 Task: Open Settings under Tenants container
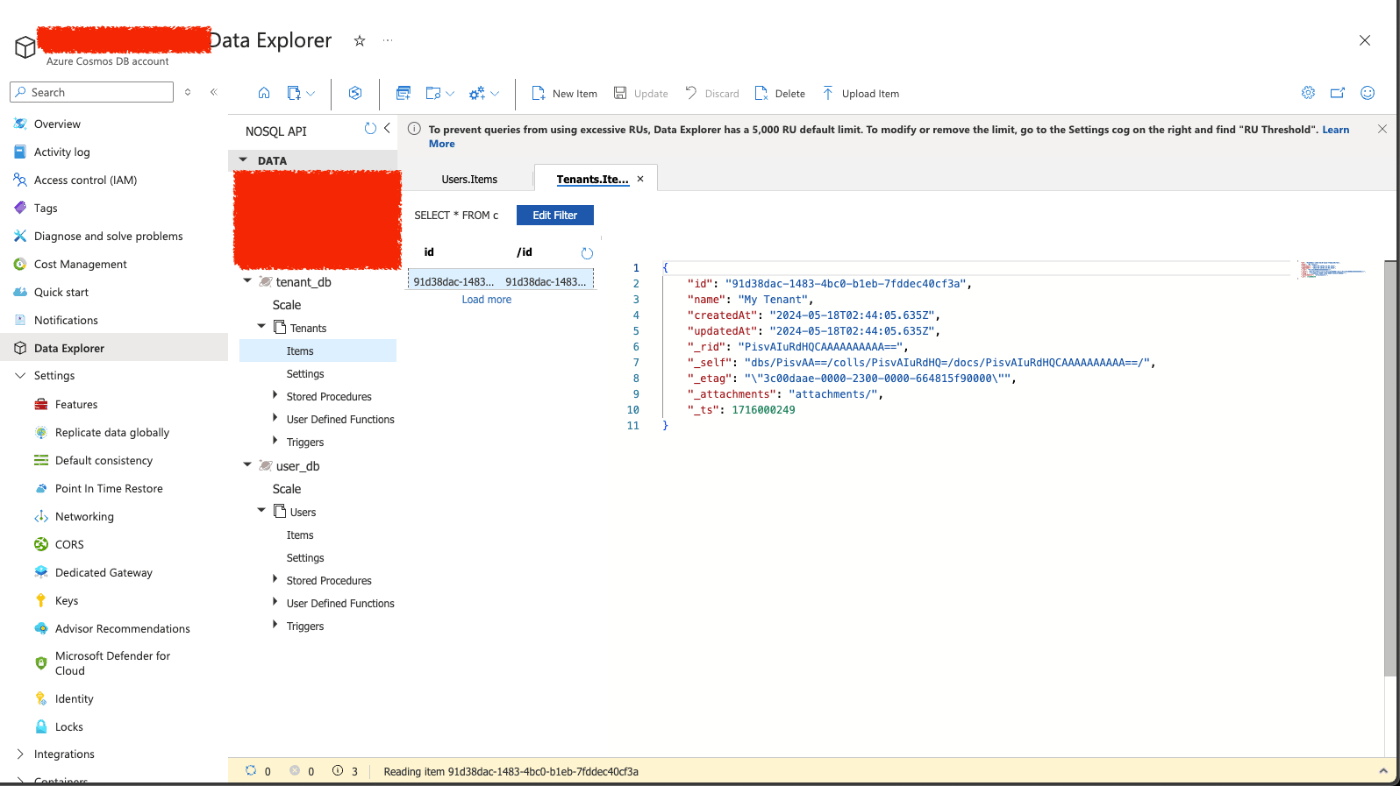(x=305, y=374)
